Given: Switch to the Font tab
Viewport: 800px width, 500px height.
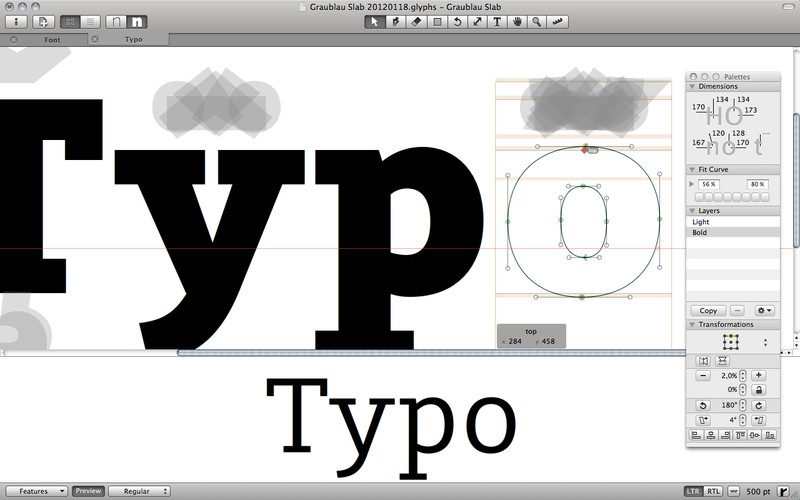Looking at the screenshot, I should point(51,40).
